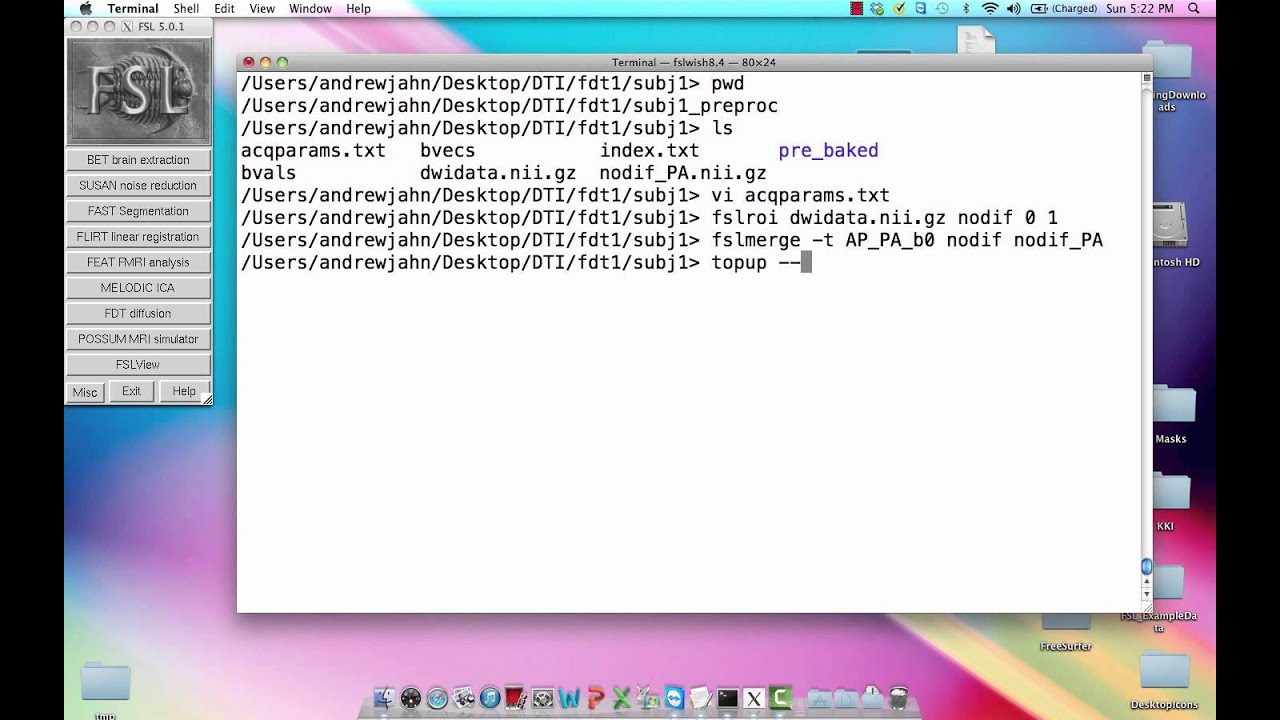The height and width of the screenshot is (720, 1280).
Task: Launch Microsoft Word from the Dock
Action: [569, 698]
